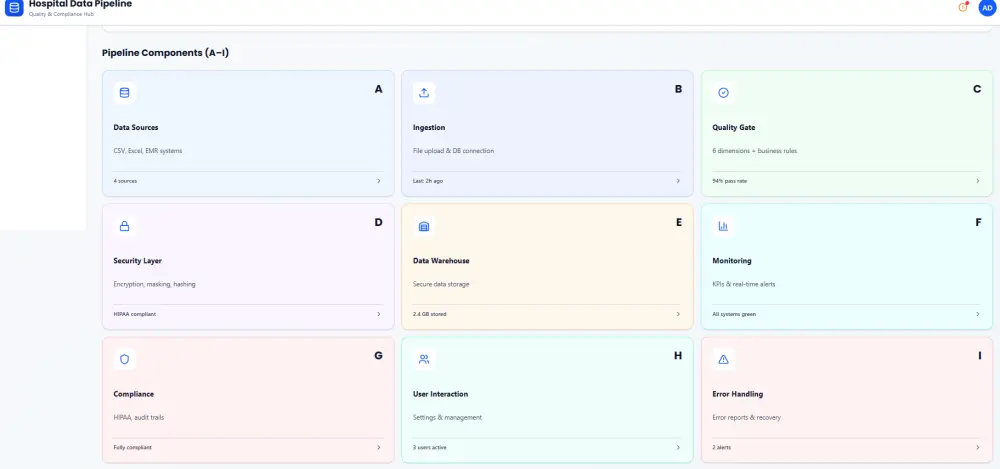Click 'KPIs & real-time alerts' description

coord(744,285)
